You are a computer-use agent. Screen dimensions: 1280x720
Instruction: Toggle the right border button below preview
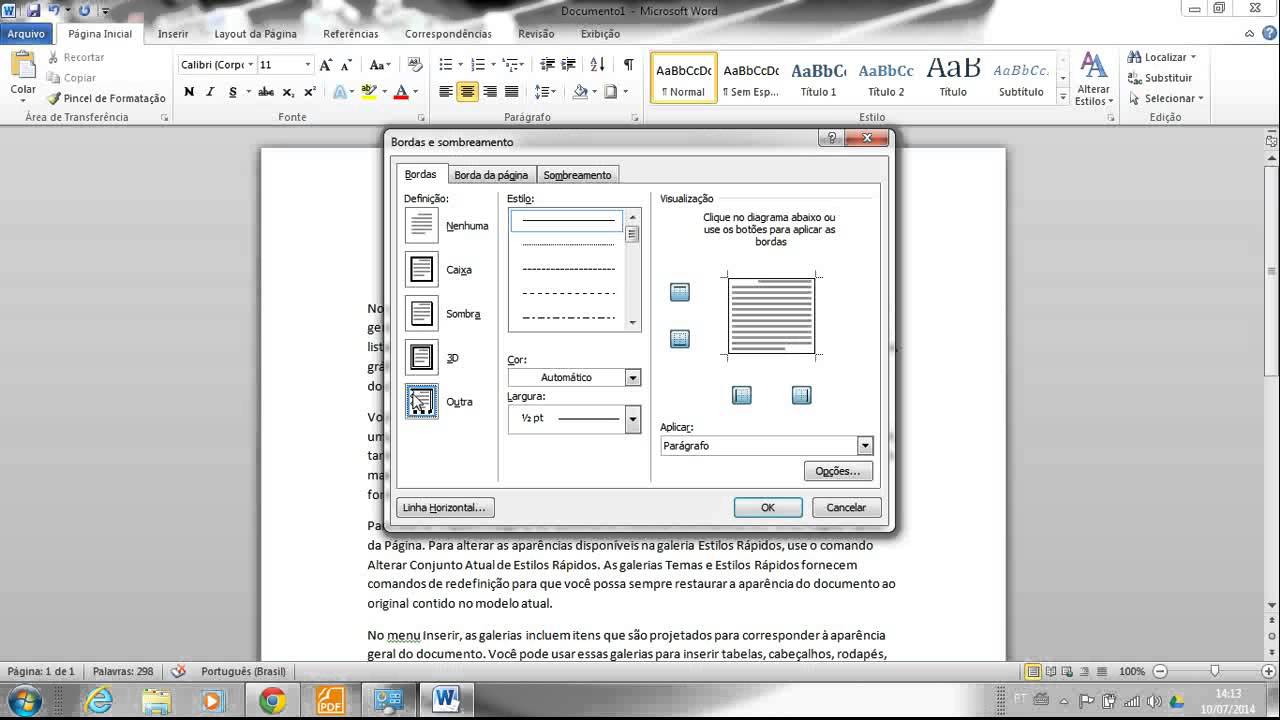click(x=802, y=395)
